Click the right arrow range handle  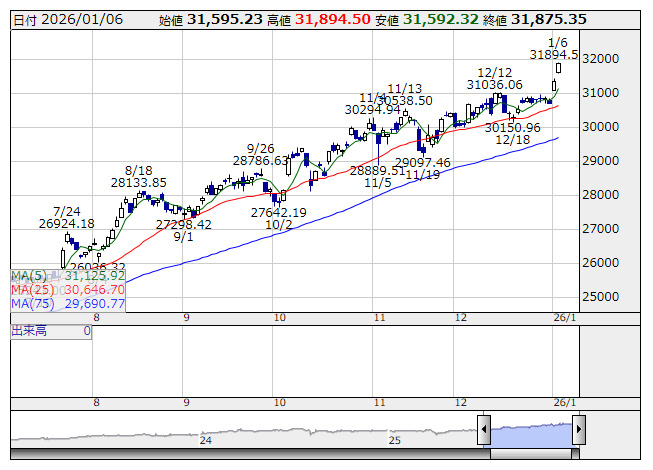578,429
